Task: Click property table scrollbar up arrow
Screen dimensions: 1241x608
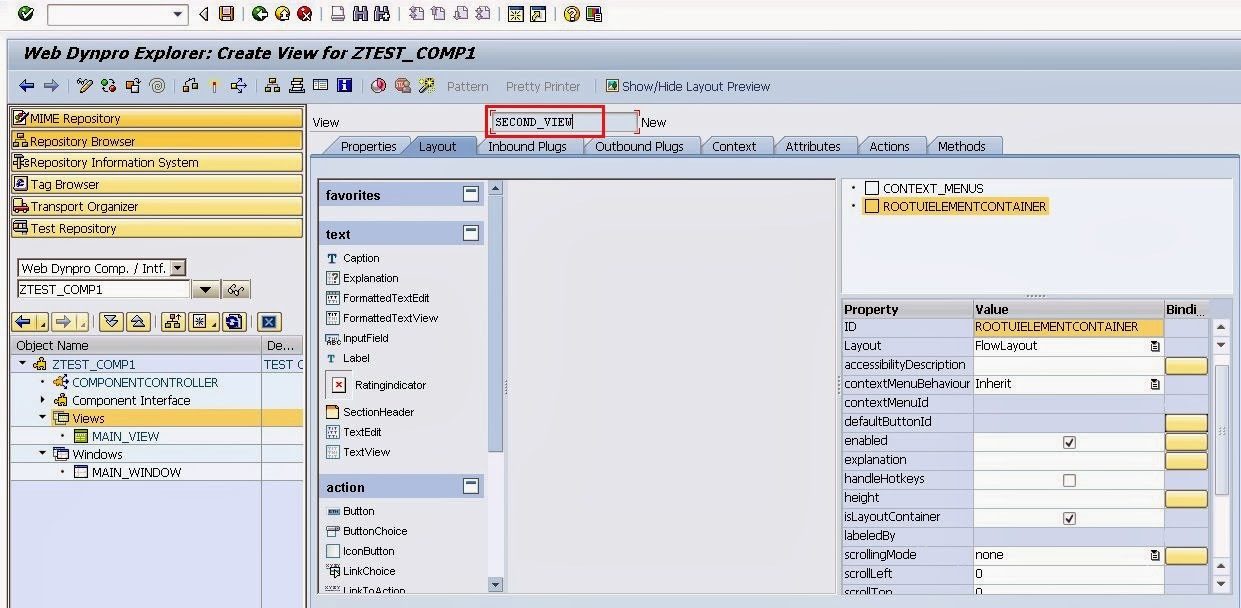Action: pyautogui.click(x=1221, y=327)
